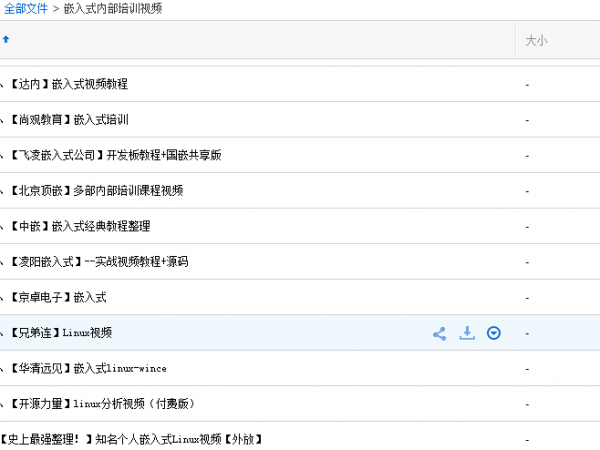
Task: Open 【史上最强整理！】知名个人嵌入式Linux视频 folder
Action: click(x=130, y=439)
